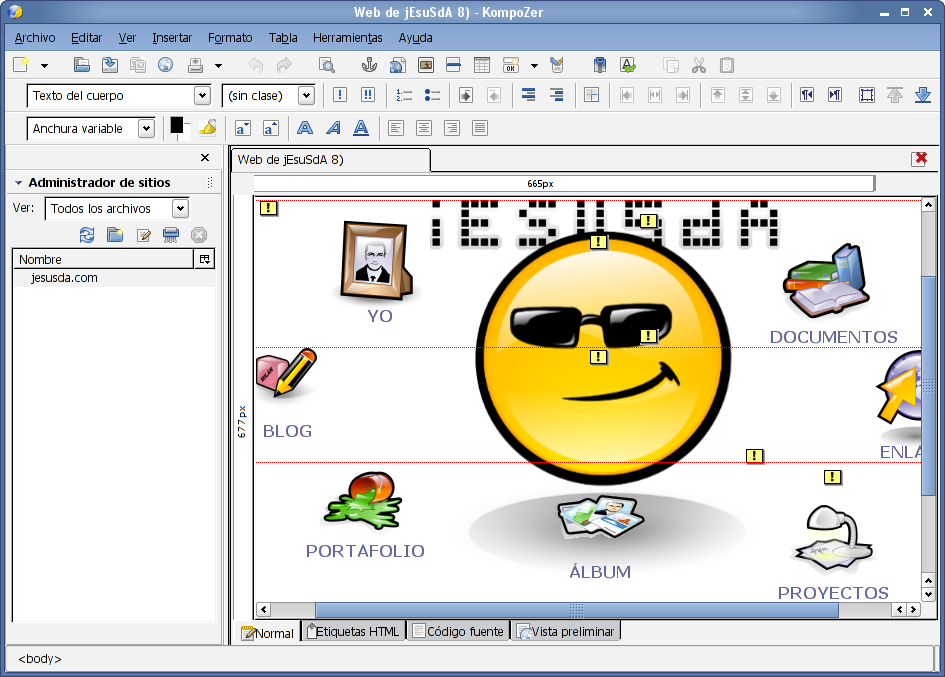Click the Browse globe icon
945x677 pixels.
click(165, 65)
